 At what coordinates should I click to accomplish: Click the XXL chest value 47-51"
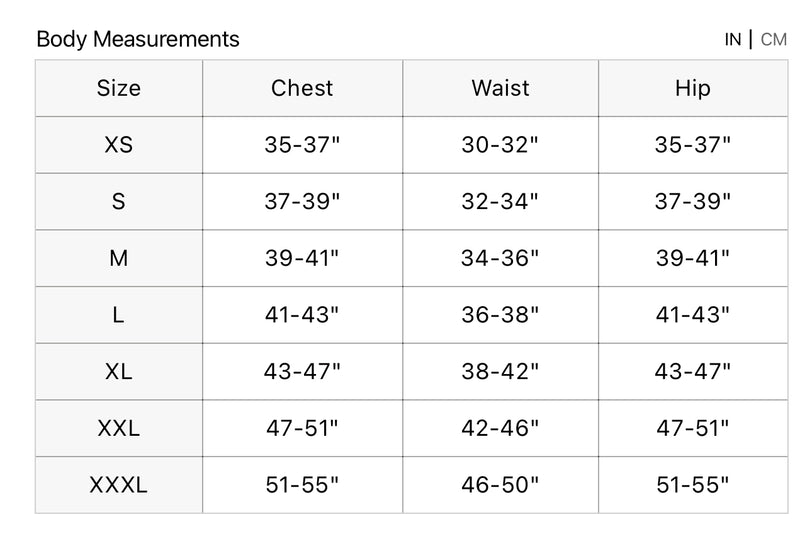(302, 429)
